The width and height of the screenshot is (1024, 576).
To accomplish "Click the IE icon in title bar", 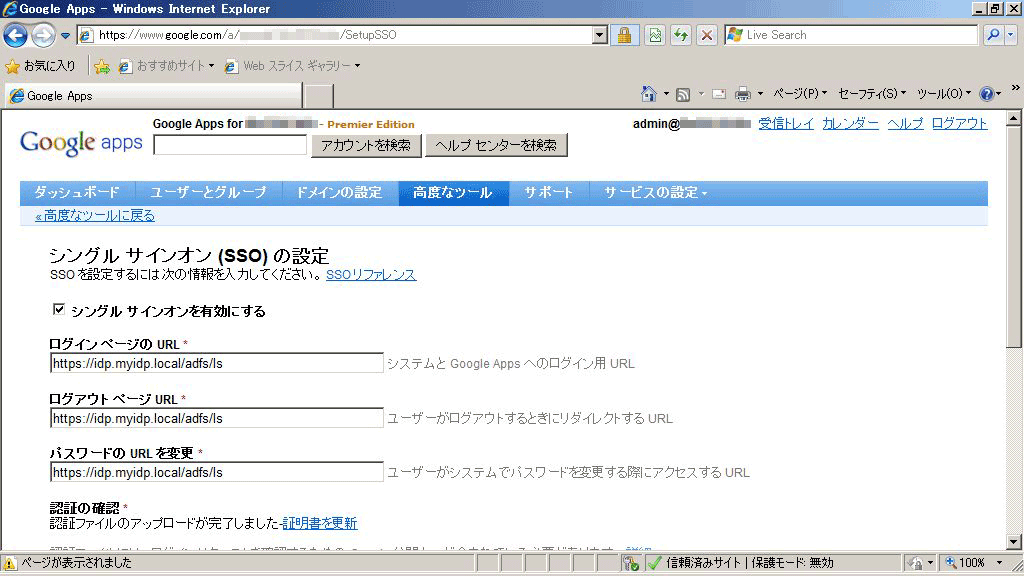I will tap(10, 9).
